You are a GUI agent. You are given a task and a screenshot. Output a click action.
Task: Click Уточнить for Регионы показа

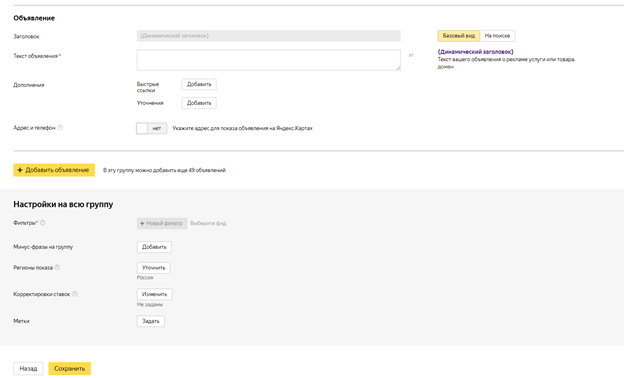[x=154, y=268]
